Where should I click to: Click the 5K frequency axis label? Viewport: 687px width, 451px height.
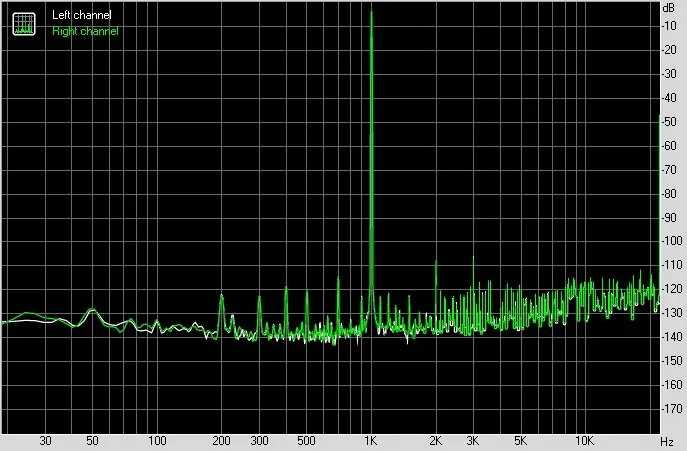coord(520,440)
